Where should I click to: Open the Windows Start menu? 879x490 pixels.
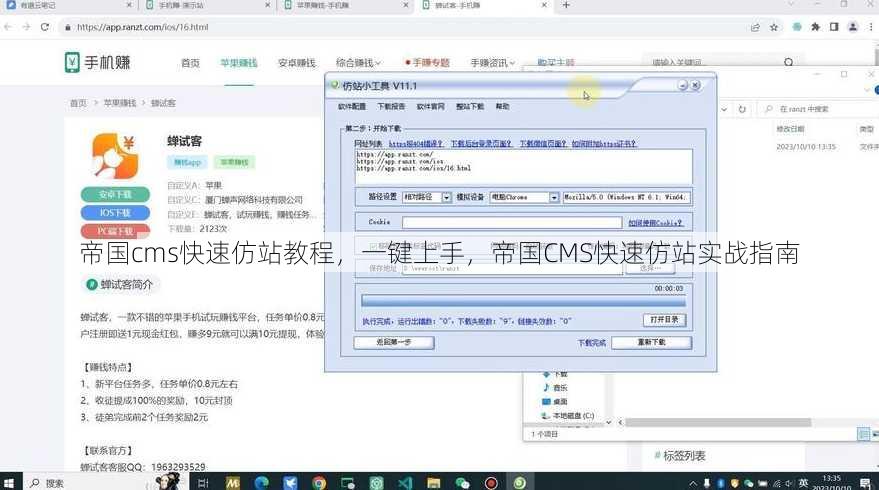[x=8, y=483]
